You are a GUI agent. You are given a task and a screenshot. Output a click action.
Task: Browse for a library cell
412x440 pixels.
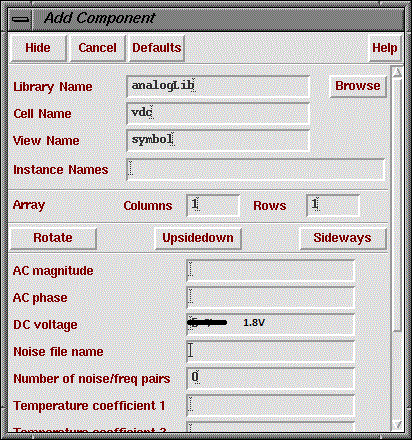click(x=358, y=86)
